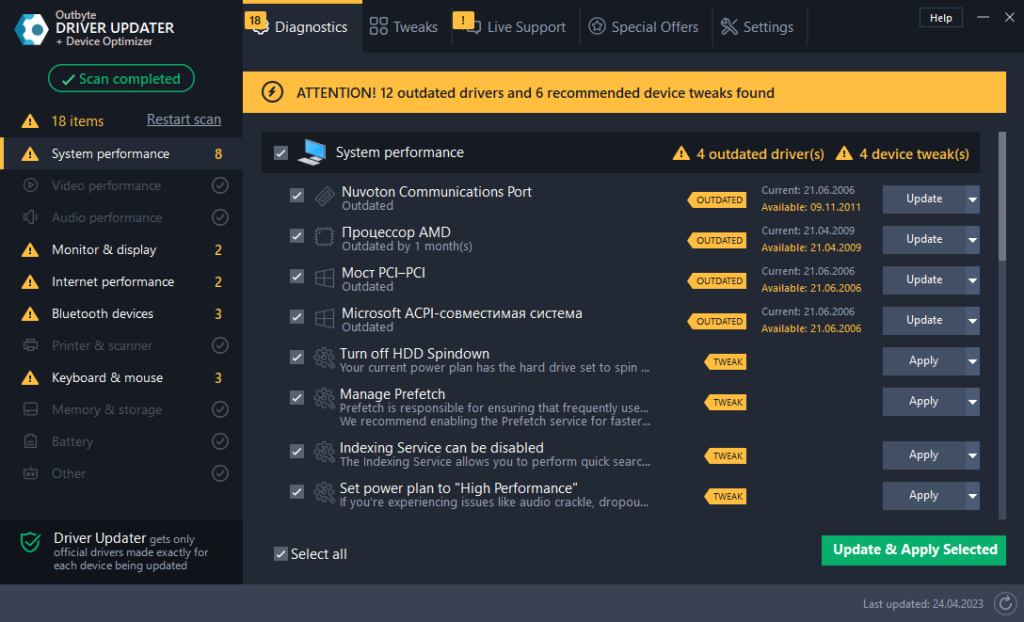Click the Процессор AMD chip icon

[324, 237]
